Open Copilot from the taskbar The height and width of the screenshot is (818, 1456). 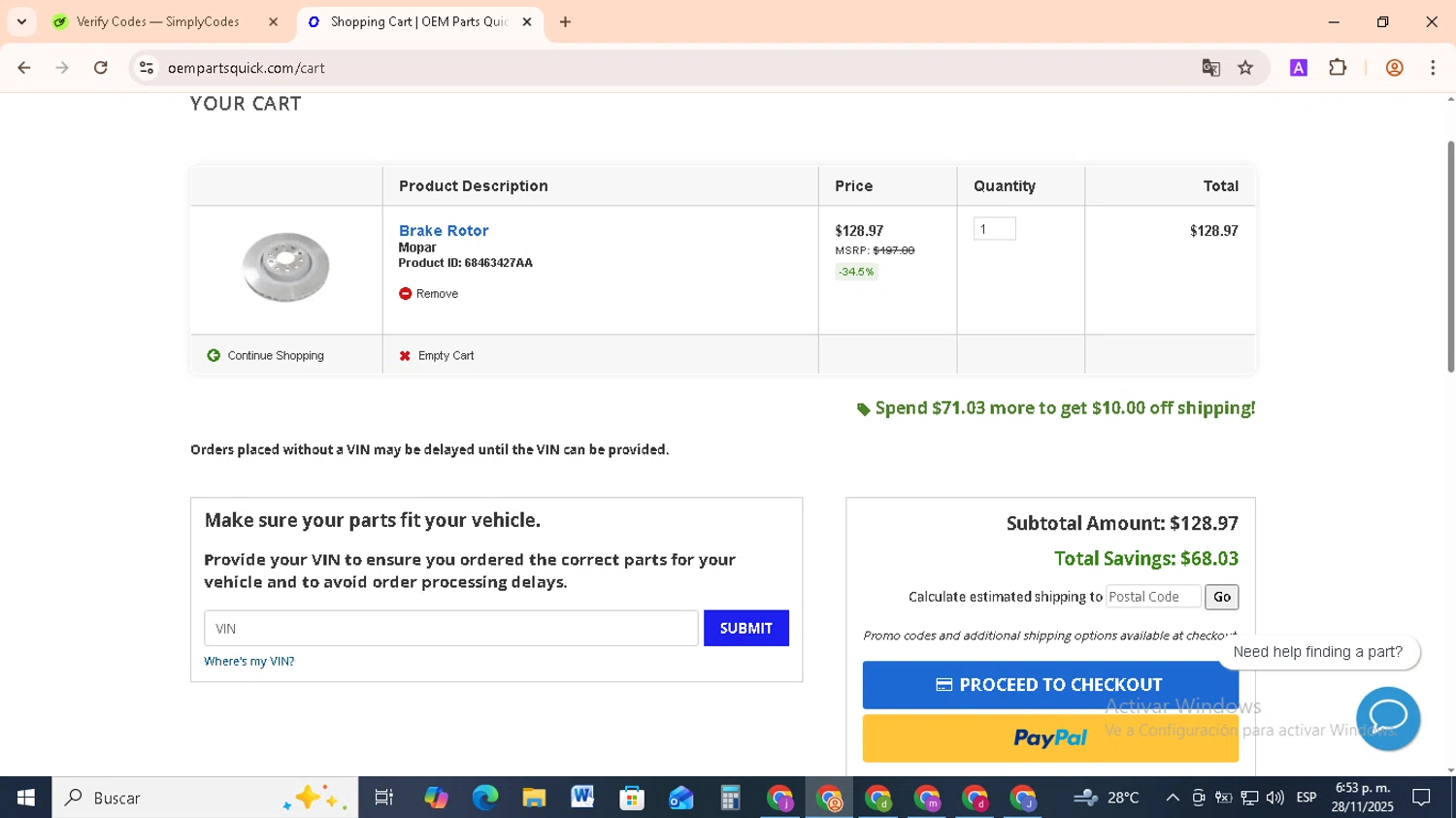pos(436,798)
